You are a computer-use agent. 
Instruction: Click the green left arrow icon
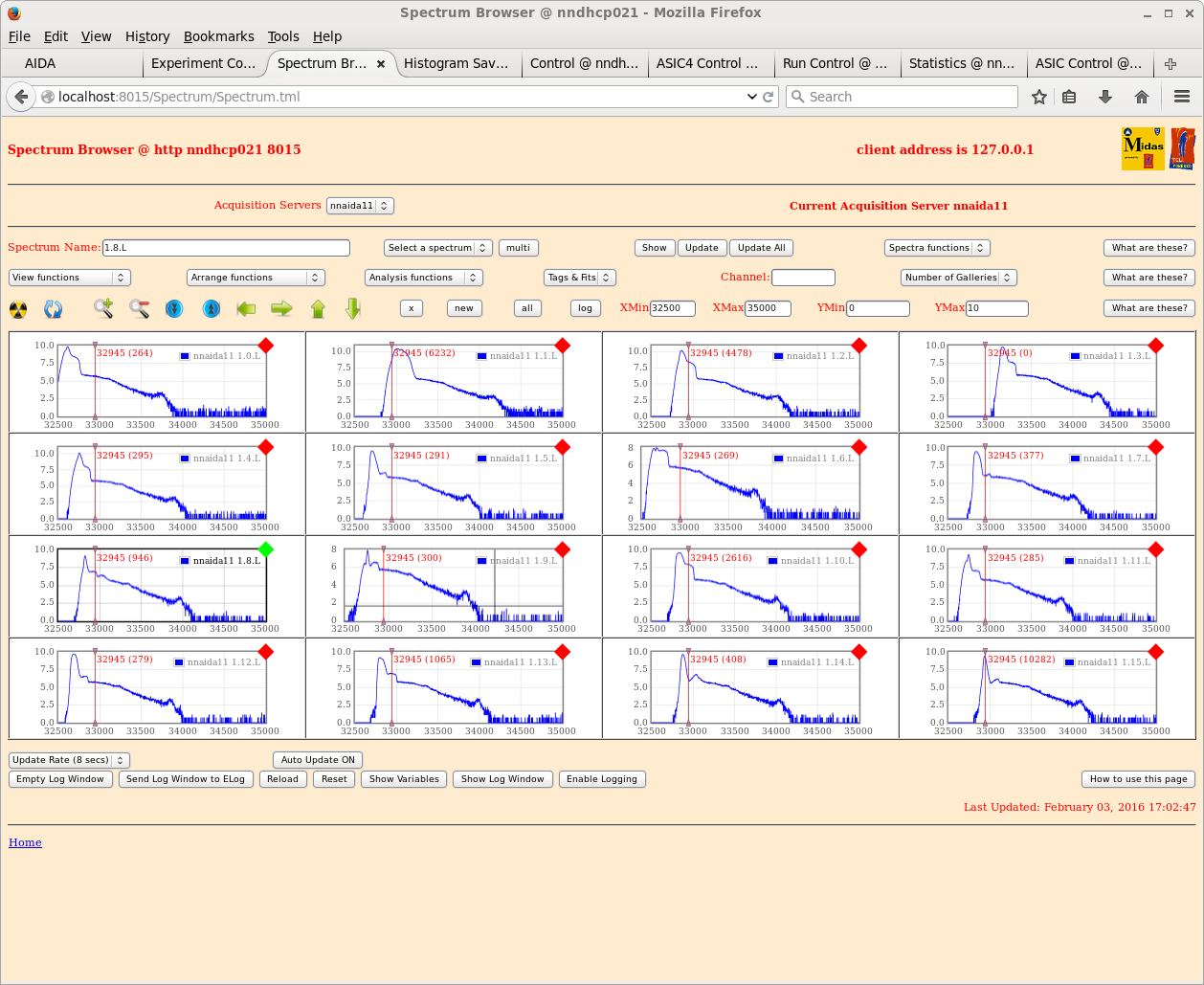[246, 308]
